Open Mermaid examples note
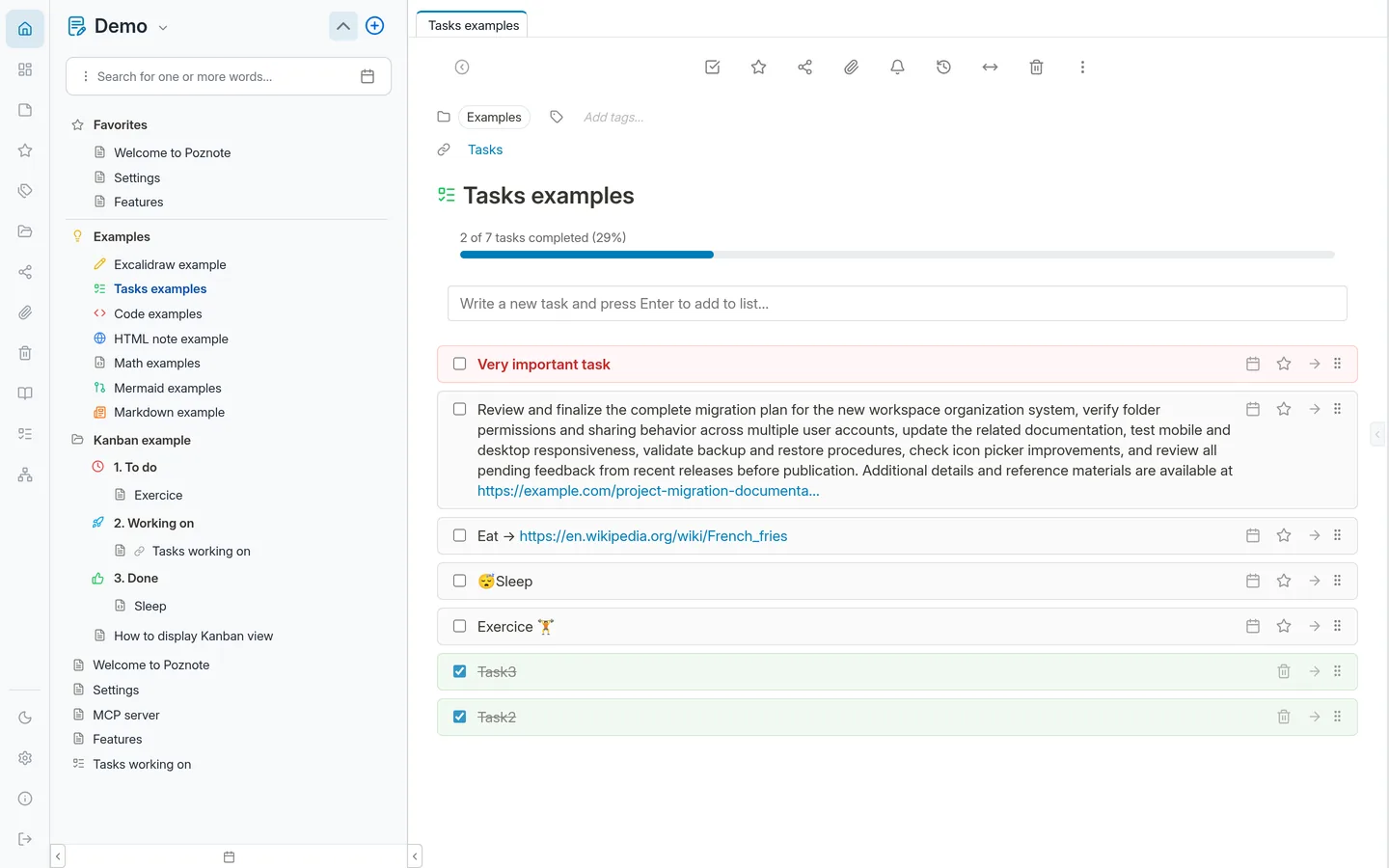This screenshot has height=868, width=1389. click(167, 388)
